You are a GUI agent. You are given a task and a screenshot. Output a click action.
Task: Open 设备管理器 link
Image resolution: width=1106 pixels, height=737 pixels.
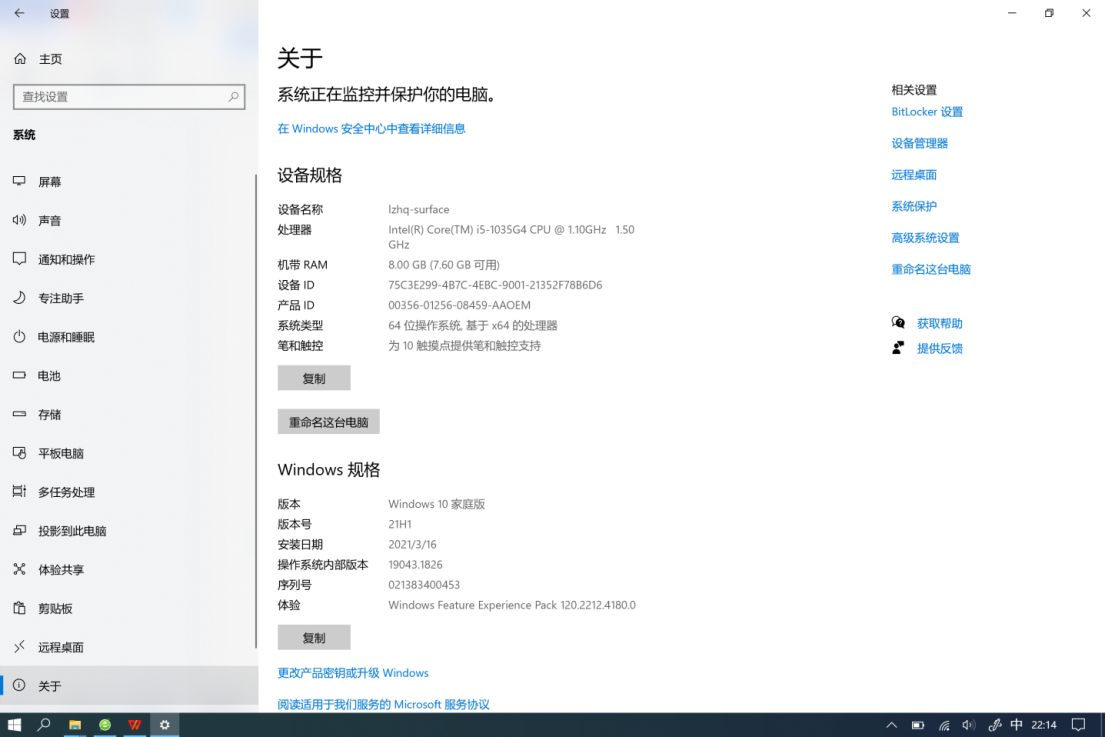[920, 143]
